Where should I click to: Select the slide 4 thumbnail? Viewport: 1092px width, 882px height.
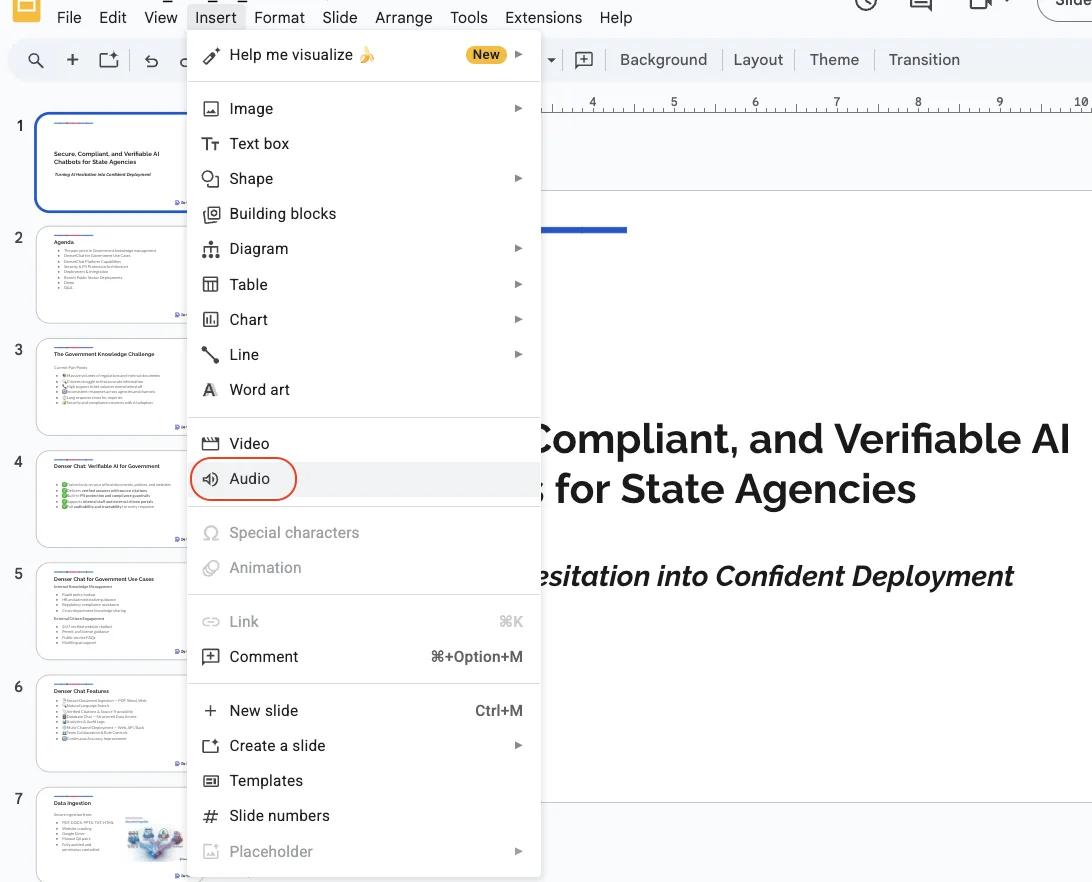click(x=112, y=496)
